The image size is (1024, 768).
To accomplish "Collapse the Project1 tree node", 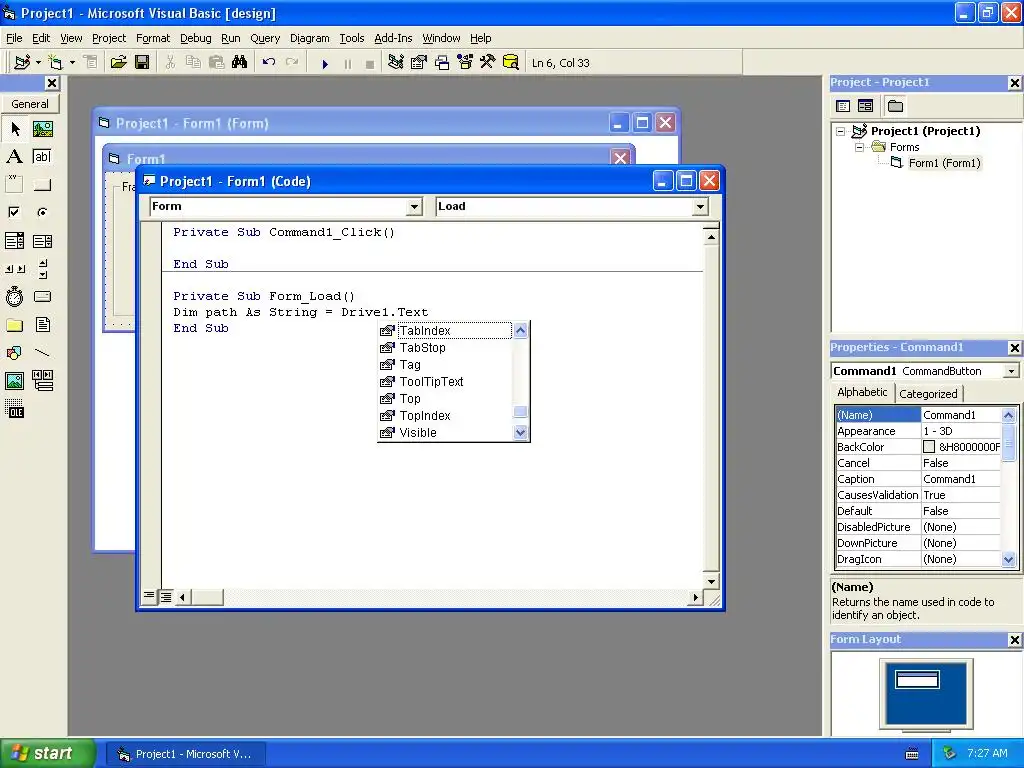I will tap(841, 131).
